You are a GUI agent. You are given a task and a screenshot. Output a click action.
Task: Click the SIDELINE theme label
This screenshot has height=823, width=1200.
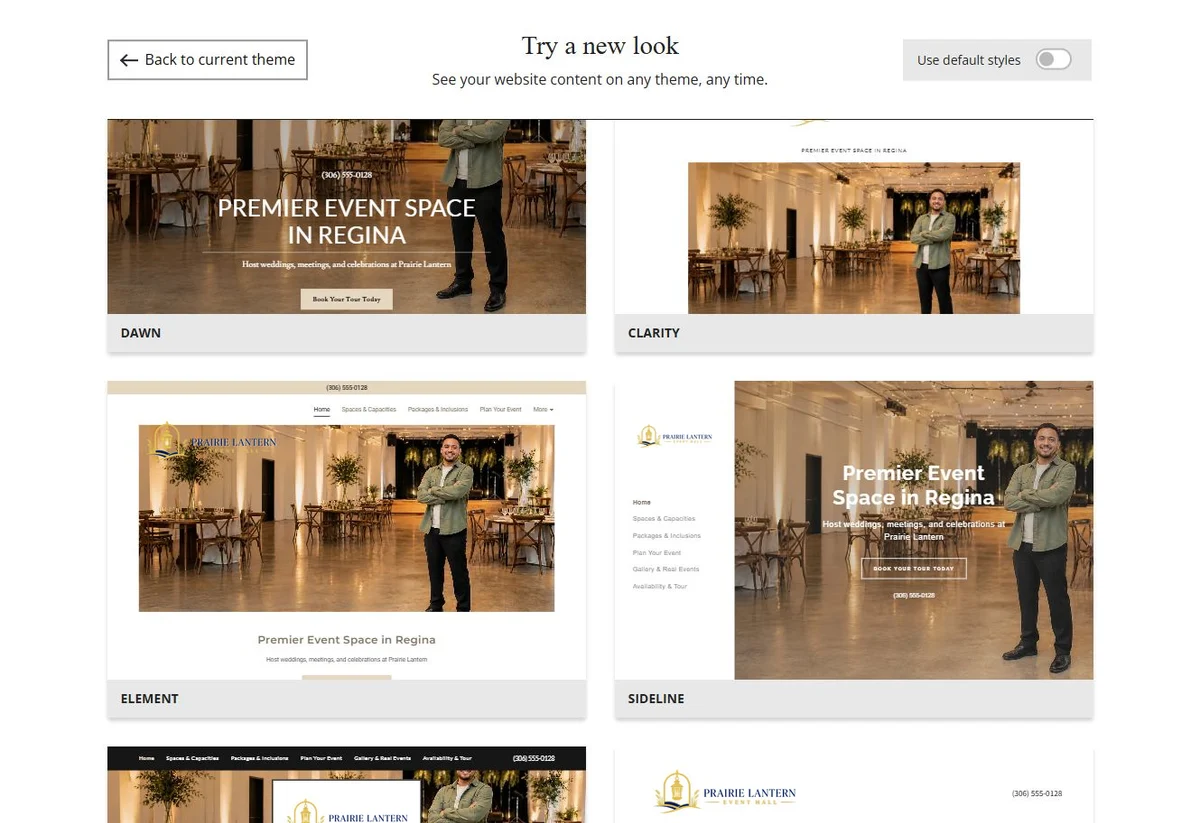click(656, 699)
